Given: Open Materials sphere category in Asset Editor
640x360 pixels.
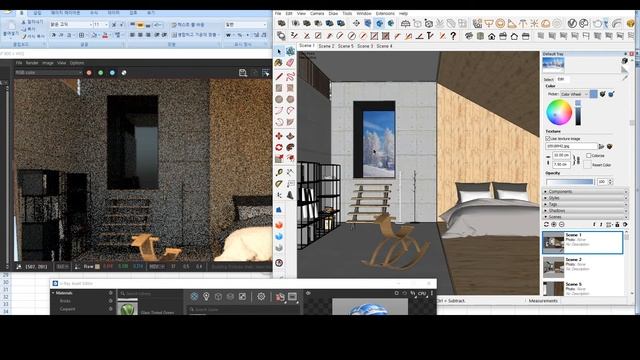Looking at the screenshot, I should 194,297.
